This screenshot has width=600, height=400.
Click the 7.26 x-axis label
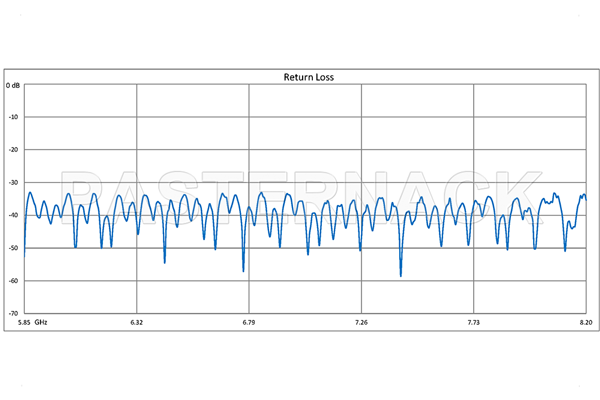click(x=361, y=322)
